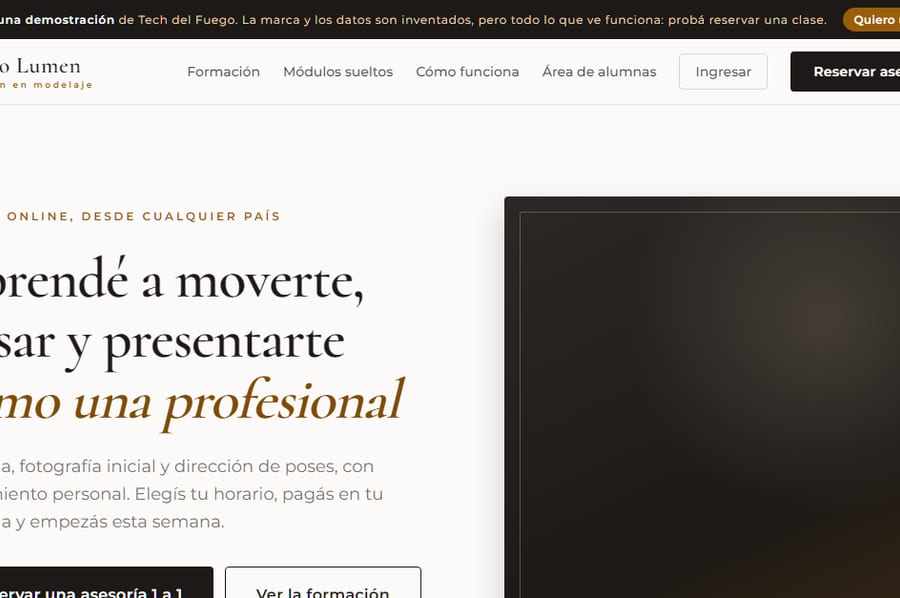Click the Ingresar button
Image resolution: width=900 pixels, height=598 pixels.
click(x=723, y=72)
